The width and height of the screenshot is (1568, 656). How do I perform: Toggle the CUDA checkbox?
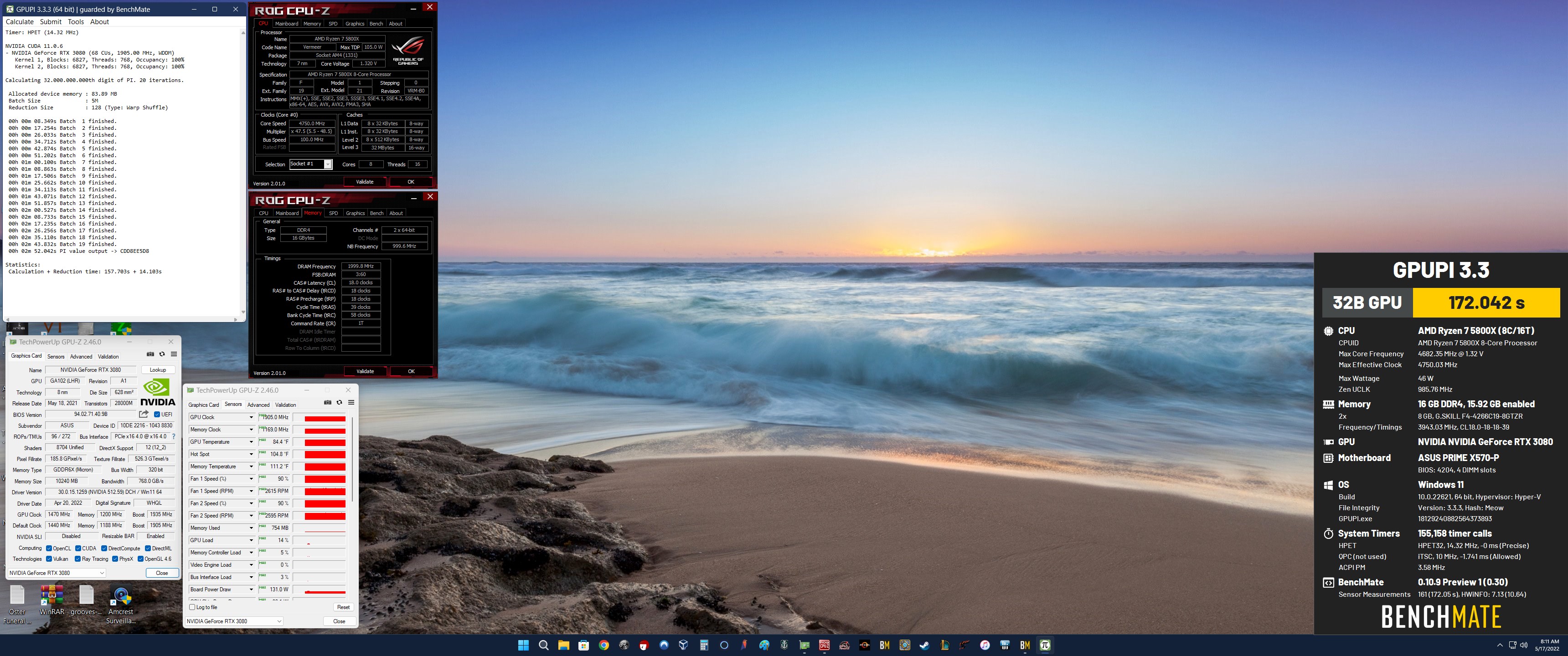[x=78, y=548]
